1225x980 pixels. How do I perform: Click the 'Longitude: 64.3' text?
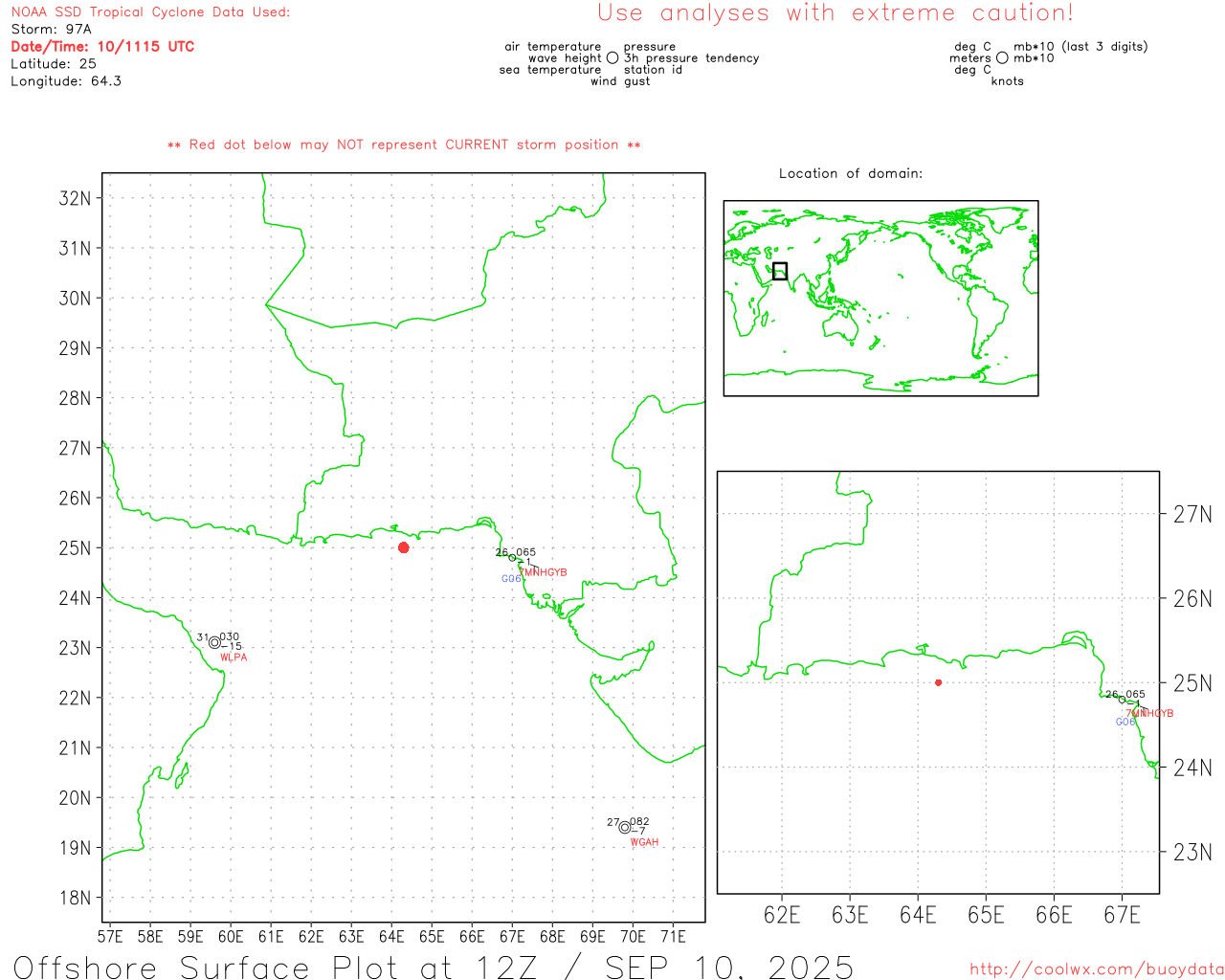click(66, 81)
